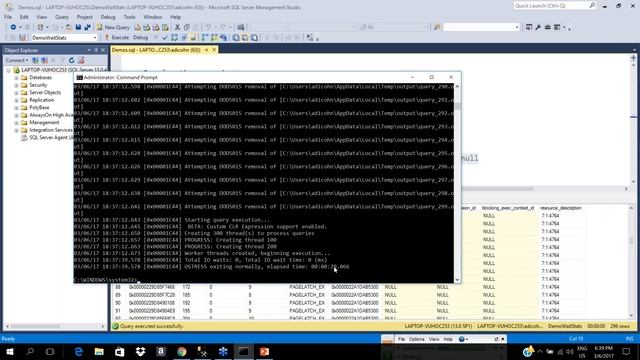Open Dropbox from taskbar

tap(140, 351)
